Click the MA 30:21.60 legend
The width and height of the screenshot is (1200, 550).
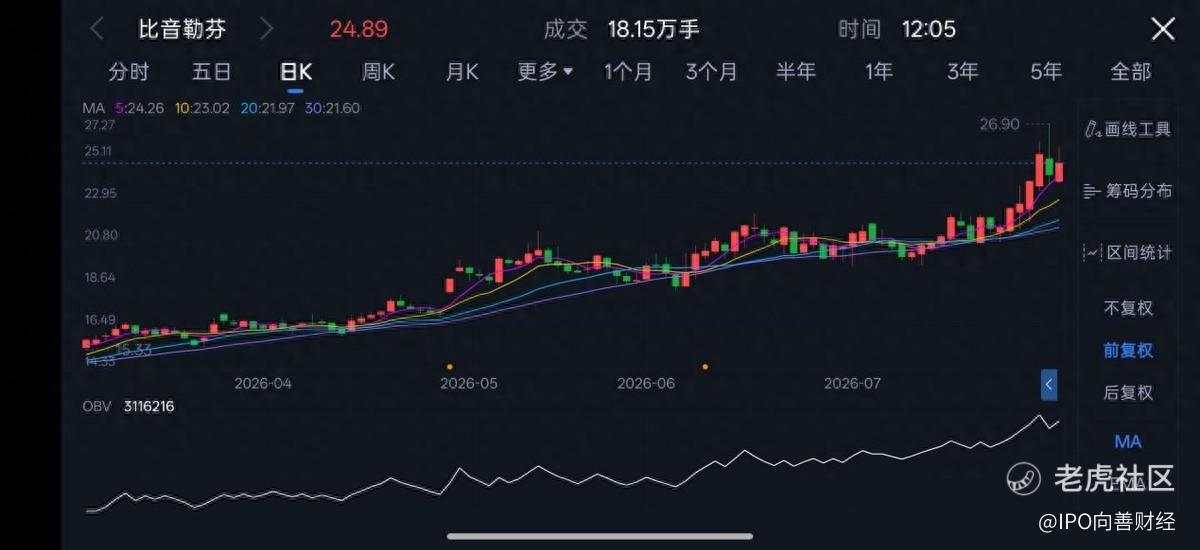pyautogui.click(x=332, y=108)
